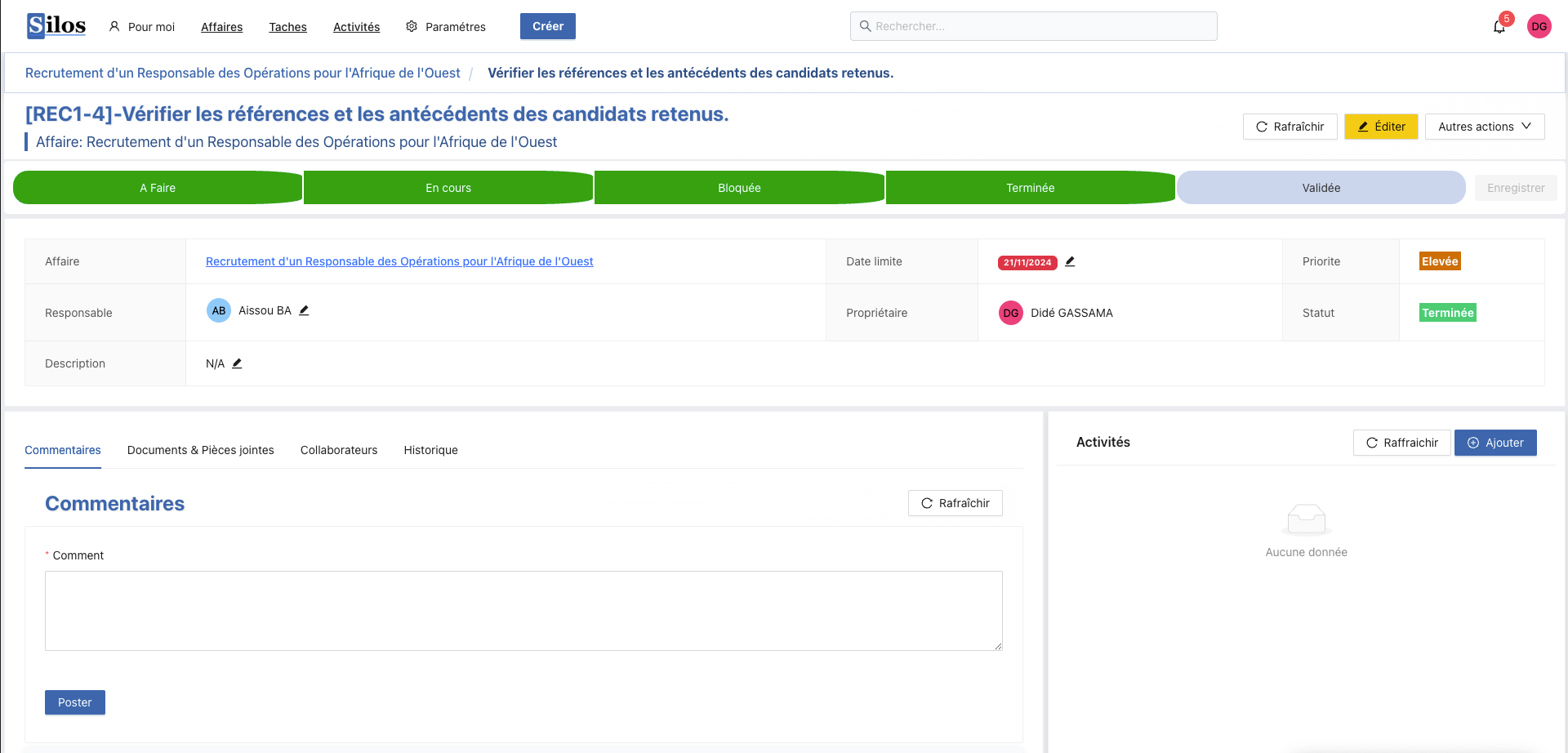
Task: Switch status step to En cours
Action: pyautogui.click(x=448, y=188)
